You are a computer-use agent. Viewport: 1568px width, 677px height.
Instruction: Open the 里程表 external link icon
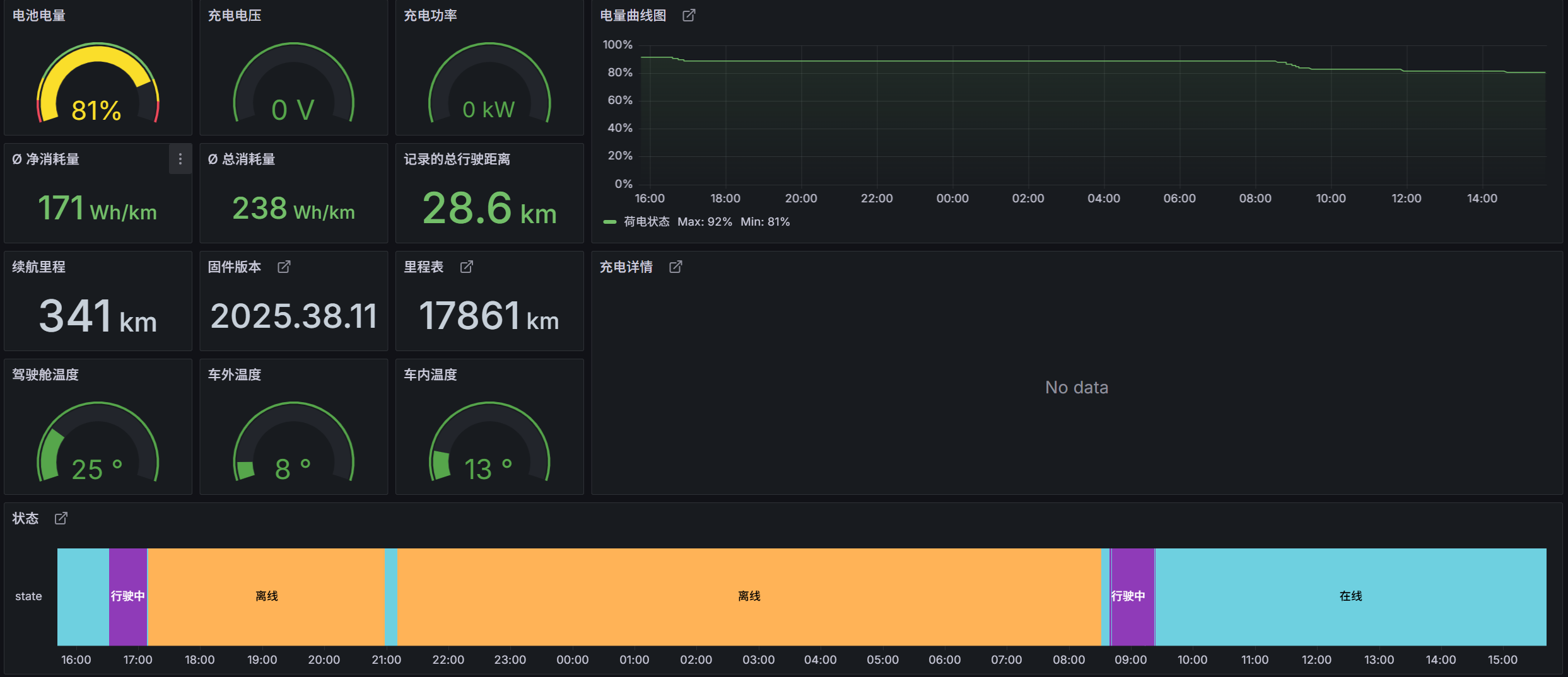(x=466, y=267)
